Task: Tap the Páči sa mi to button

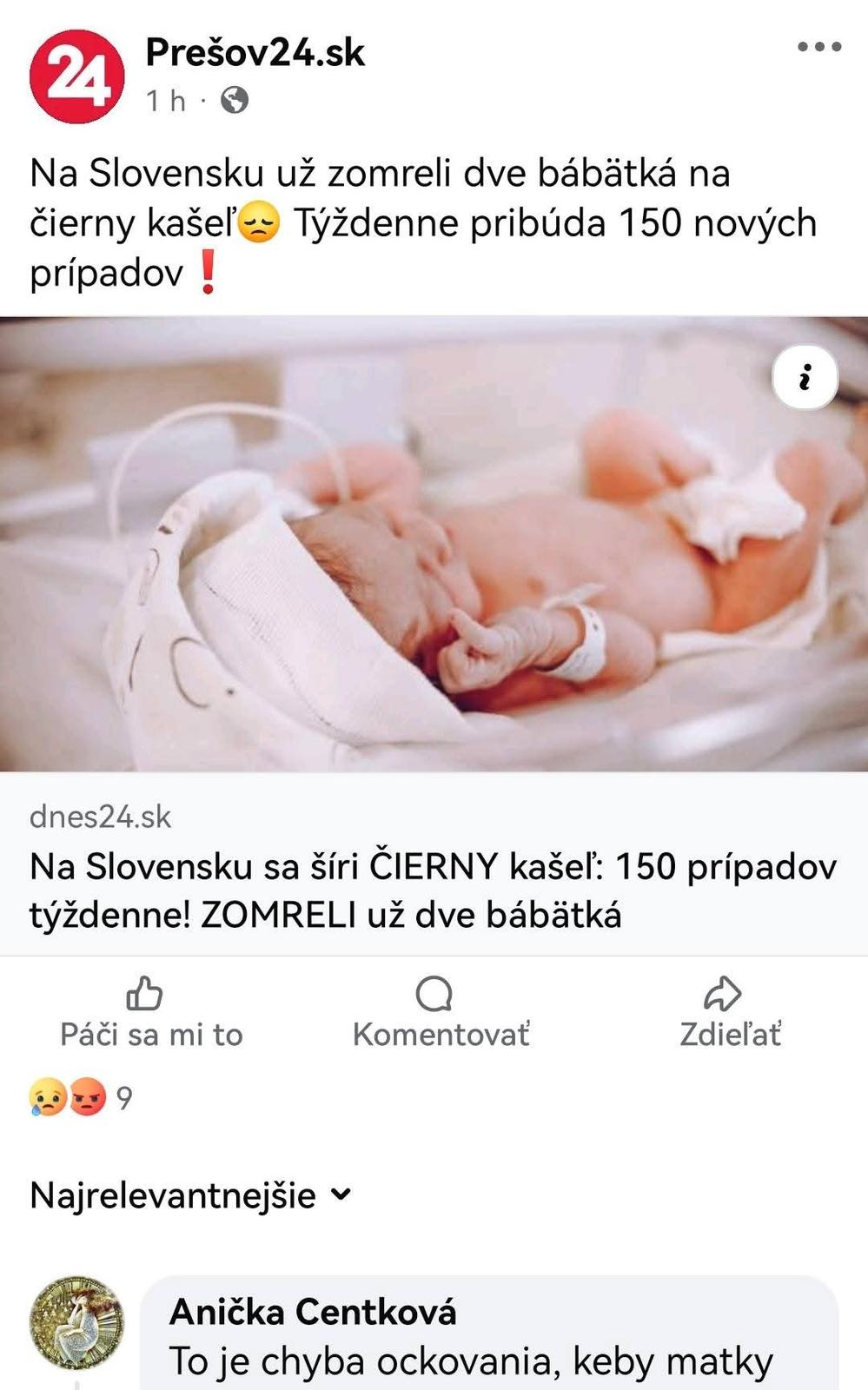Action: [x=151, y=1013]
